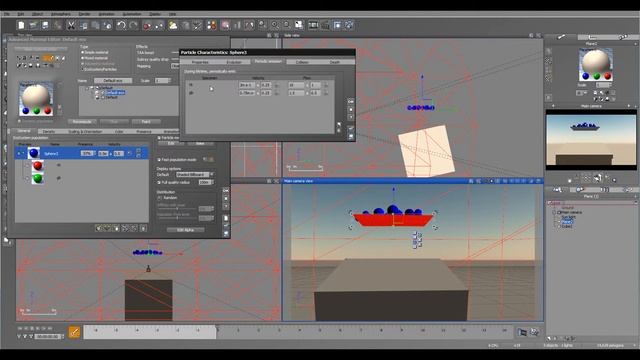Click the OK icon of Particle Characteristics
This screenshot has height=360, width=640.
click(x=351, y=101)
